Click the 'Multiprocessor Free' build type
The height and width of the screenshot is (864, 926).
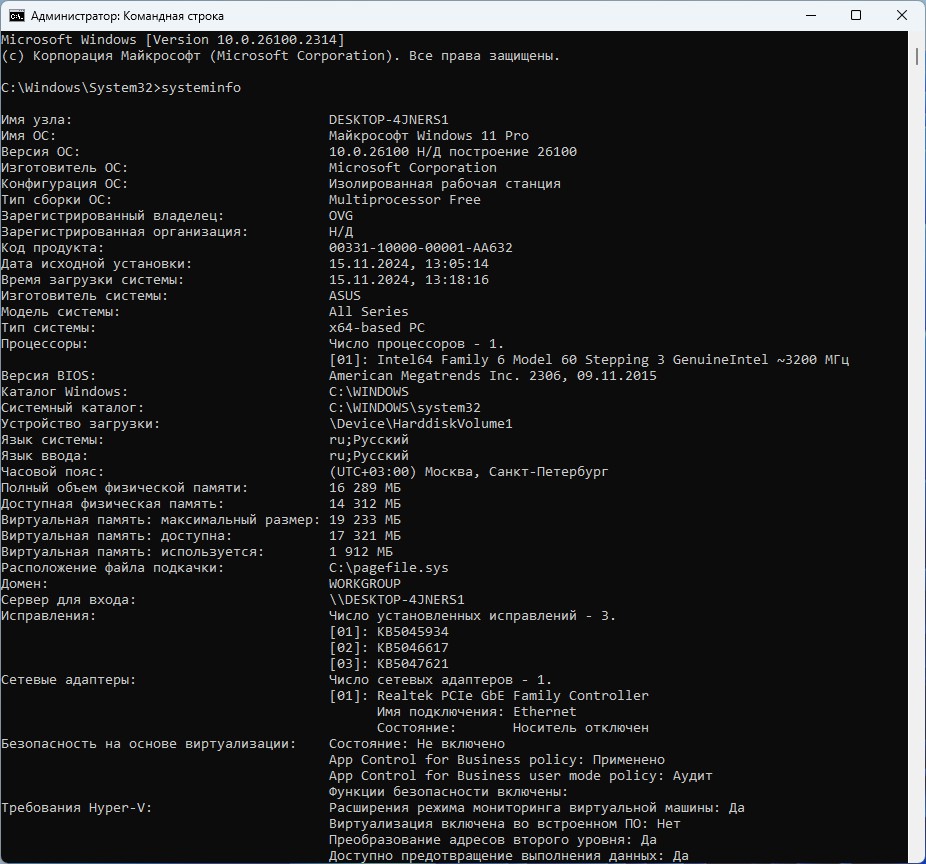point(405,199)
